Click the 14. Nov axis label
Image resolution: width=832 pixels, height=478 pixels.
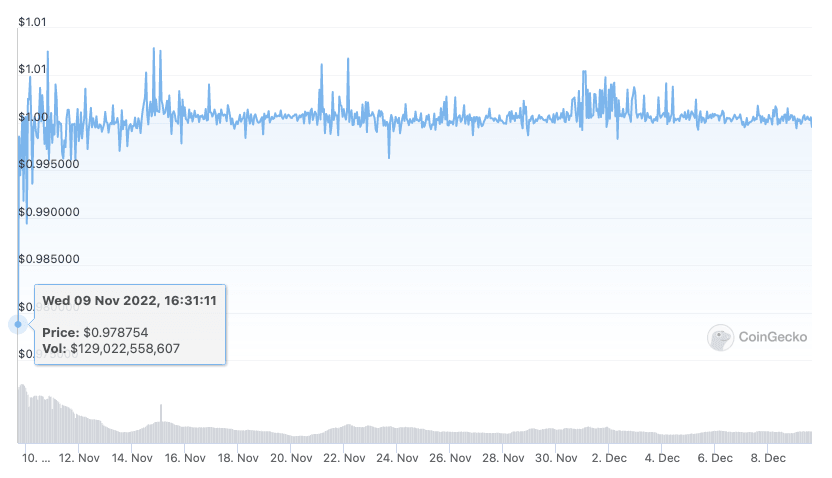click(x=132, y=458)
